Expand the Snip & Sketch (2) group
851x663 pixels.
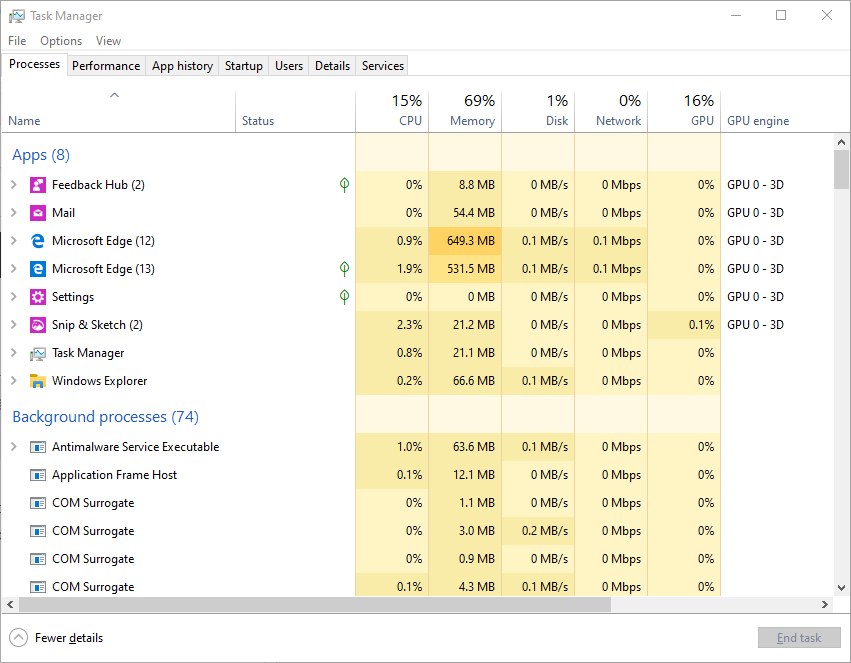14,325
